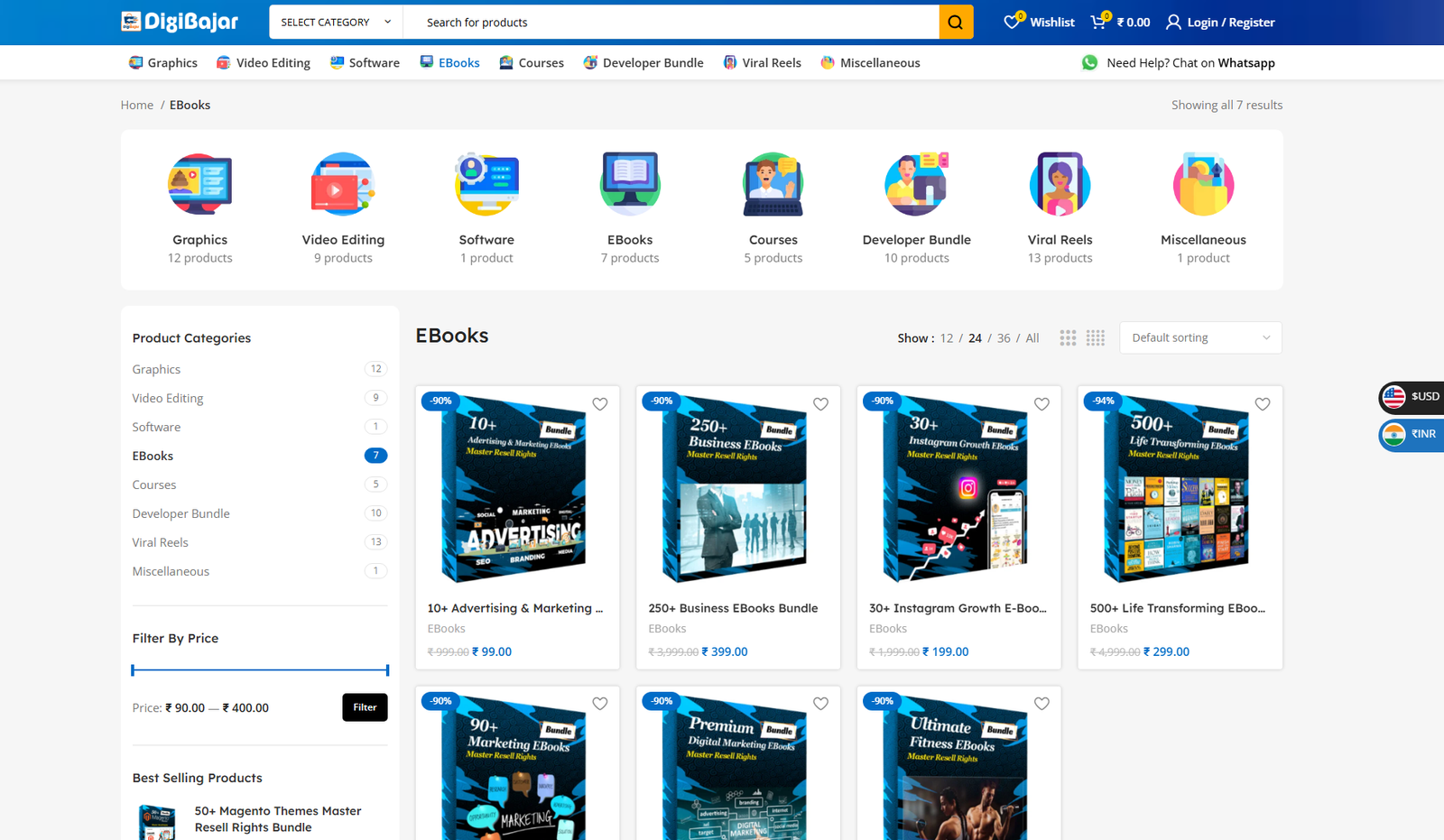Select the Developer Bundle category circle icon
This screenshot has height=840, width=1444.
click(917, 184)
